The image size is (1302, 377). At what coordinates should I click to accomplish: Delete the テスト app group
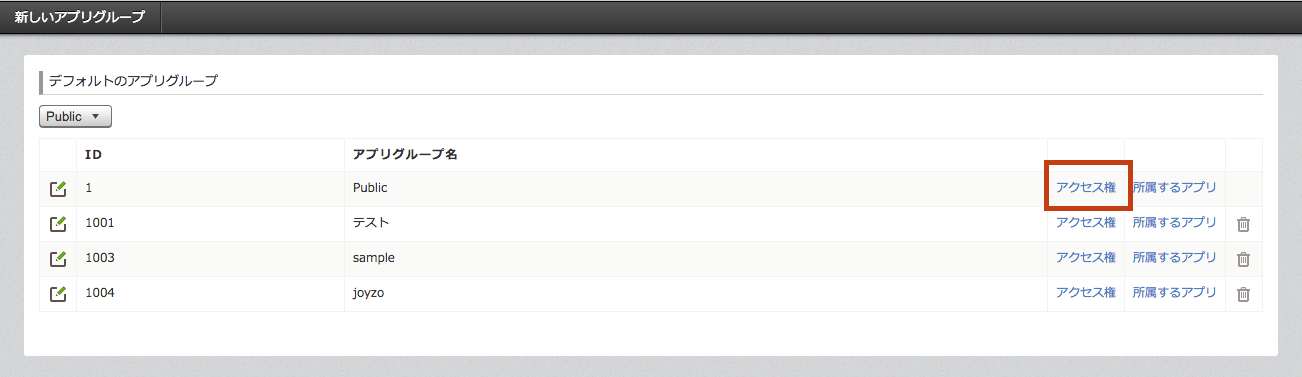pos(1243,224)
